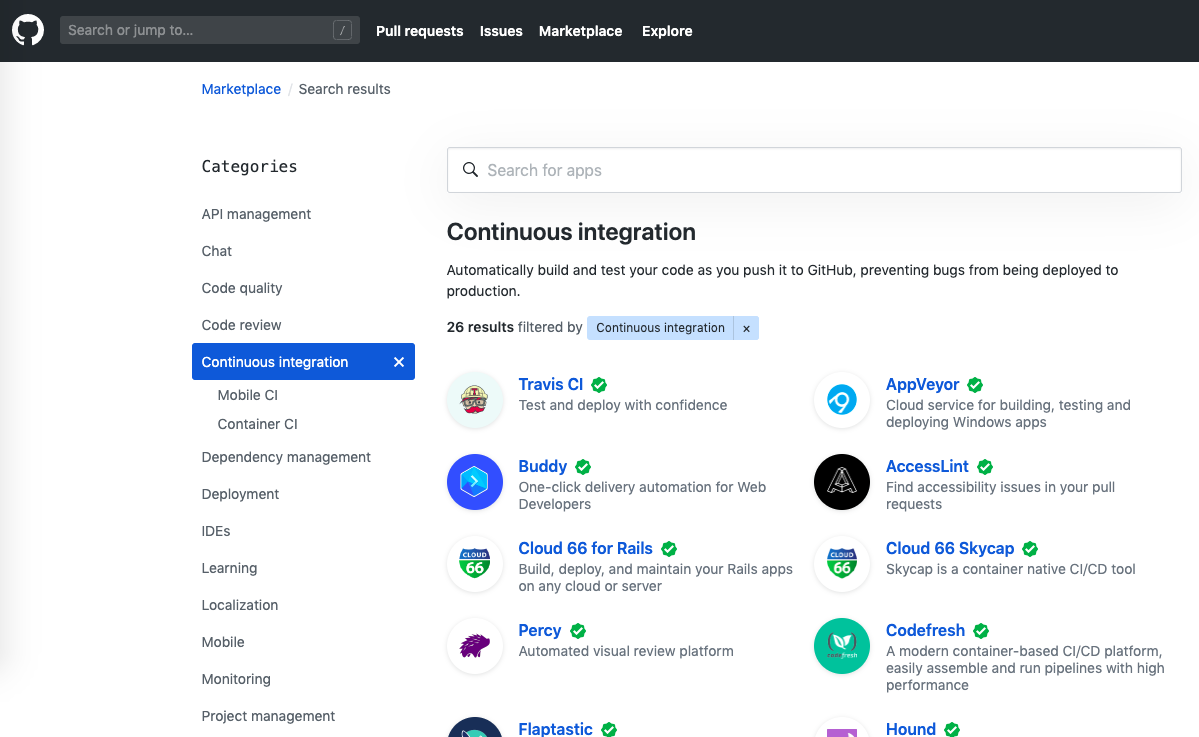Click 'Skycap is a container native CI/CD tool'

coord(1010,569)
